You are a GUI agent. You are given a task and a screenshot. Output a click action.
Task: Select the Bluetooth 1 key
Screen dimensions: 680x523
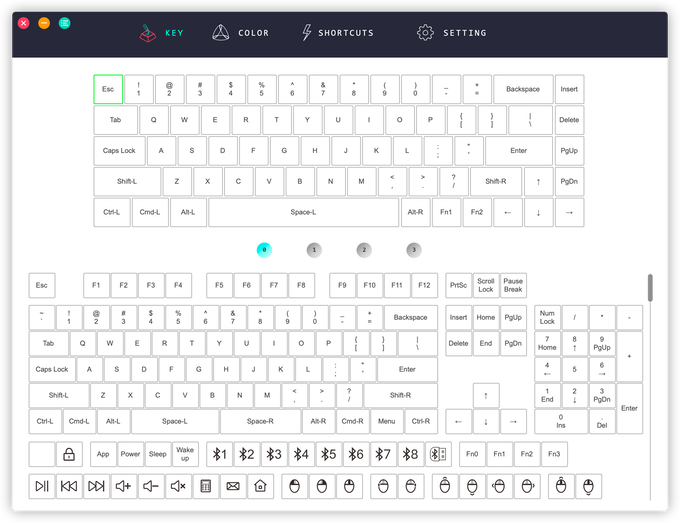(x=219, y=454)
